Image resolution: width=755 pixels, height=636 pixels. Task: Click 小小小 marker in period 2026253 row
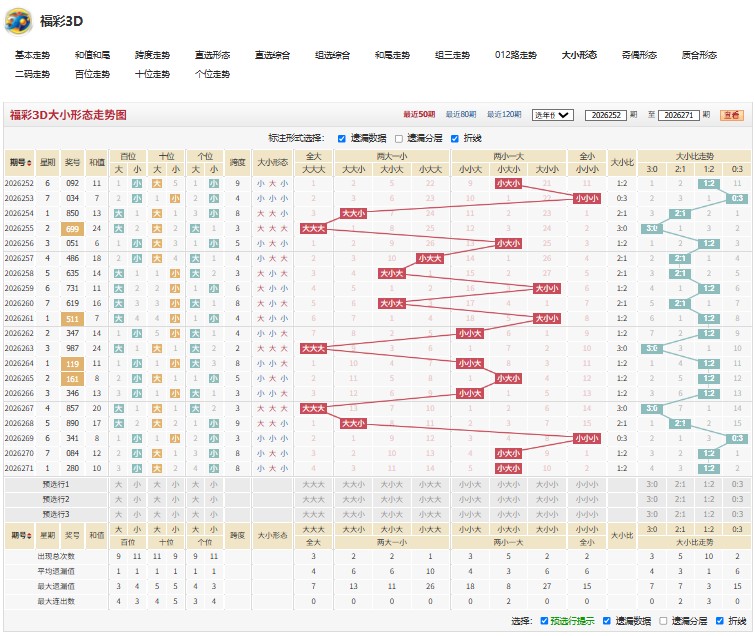point(587,198)
